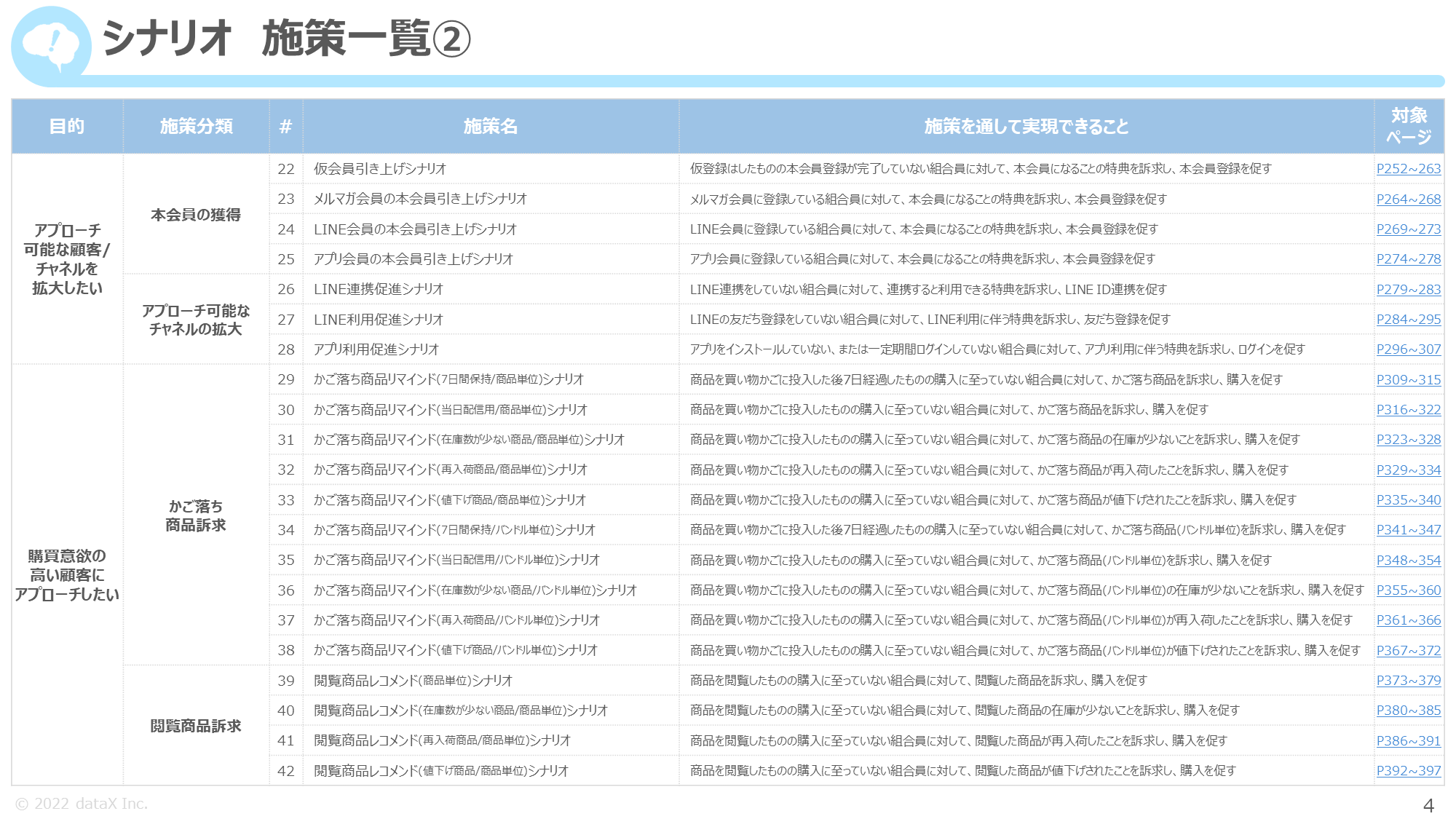The width and height of the screenshot is (1456, 819).
Task: Open page link P323~328
Action: click(x=1408, y=440)
